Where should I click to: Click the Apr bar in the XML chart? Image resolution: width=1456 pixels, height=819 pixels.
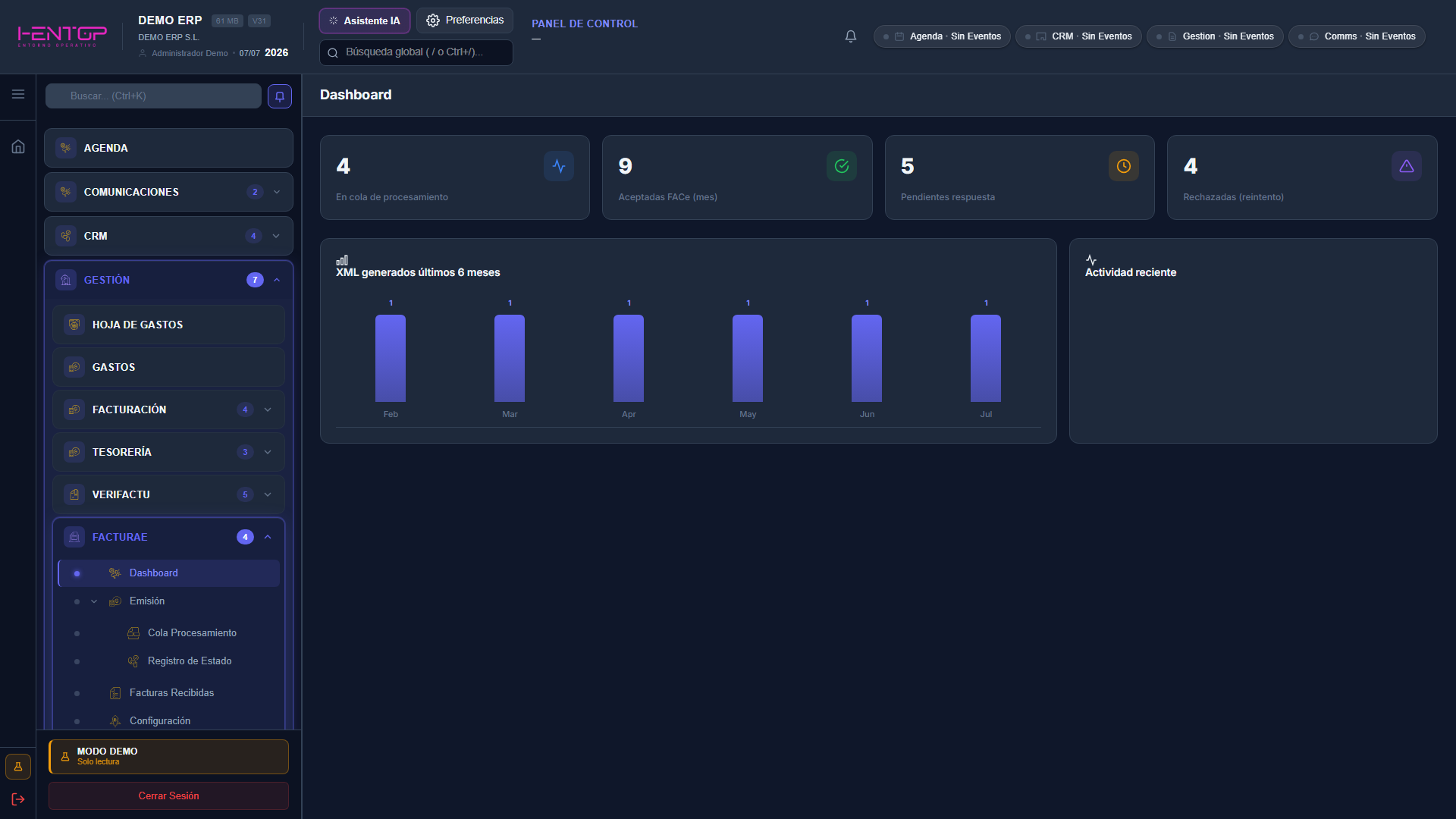[629, 358]
